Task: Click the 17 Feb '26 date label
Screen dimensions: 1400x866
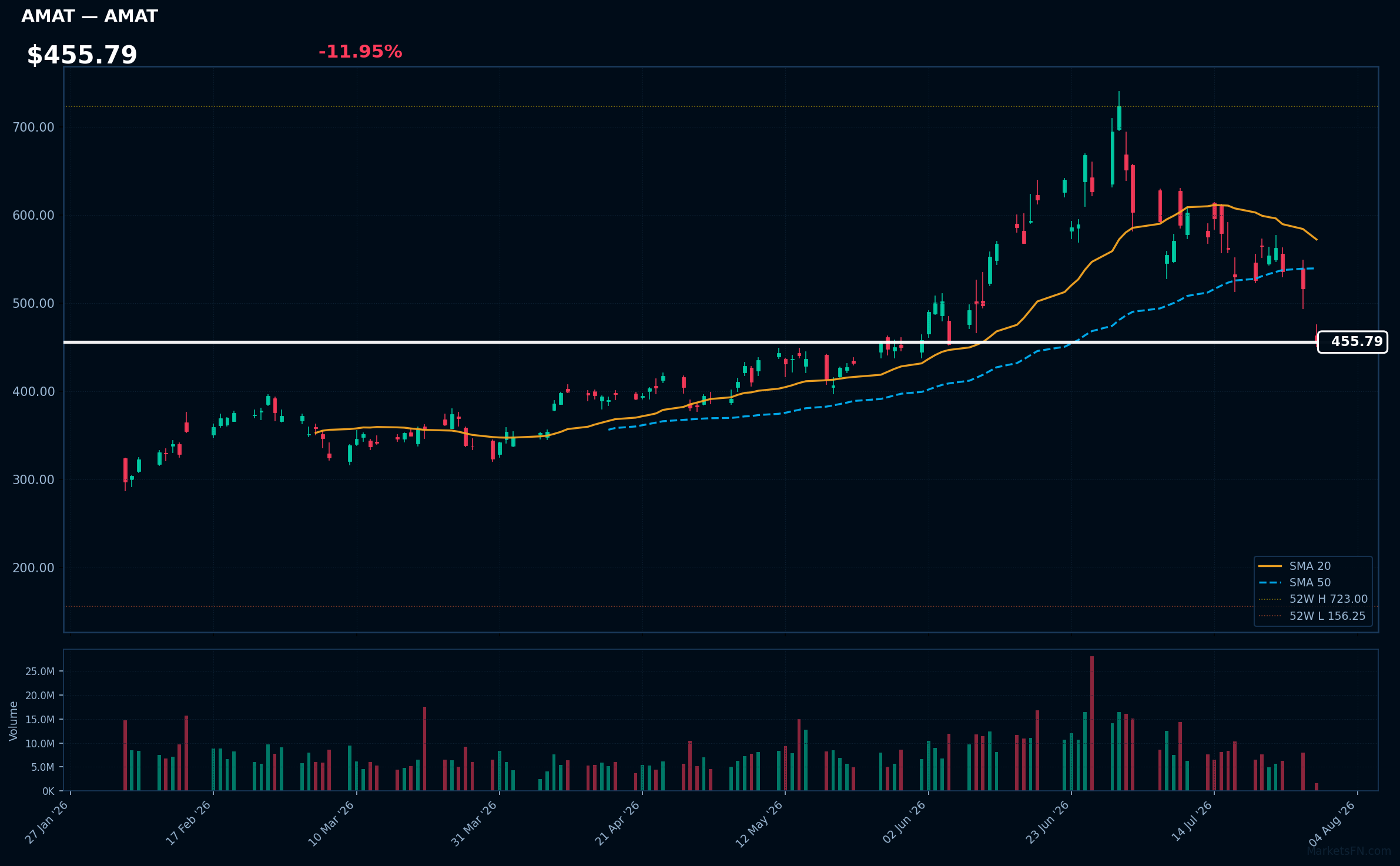Action: 189,823
